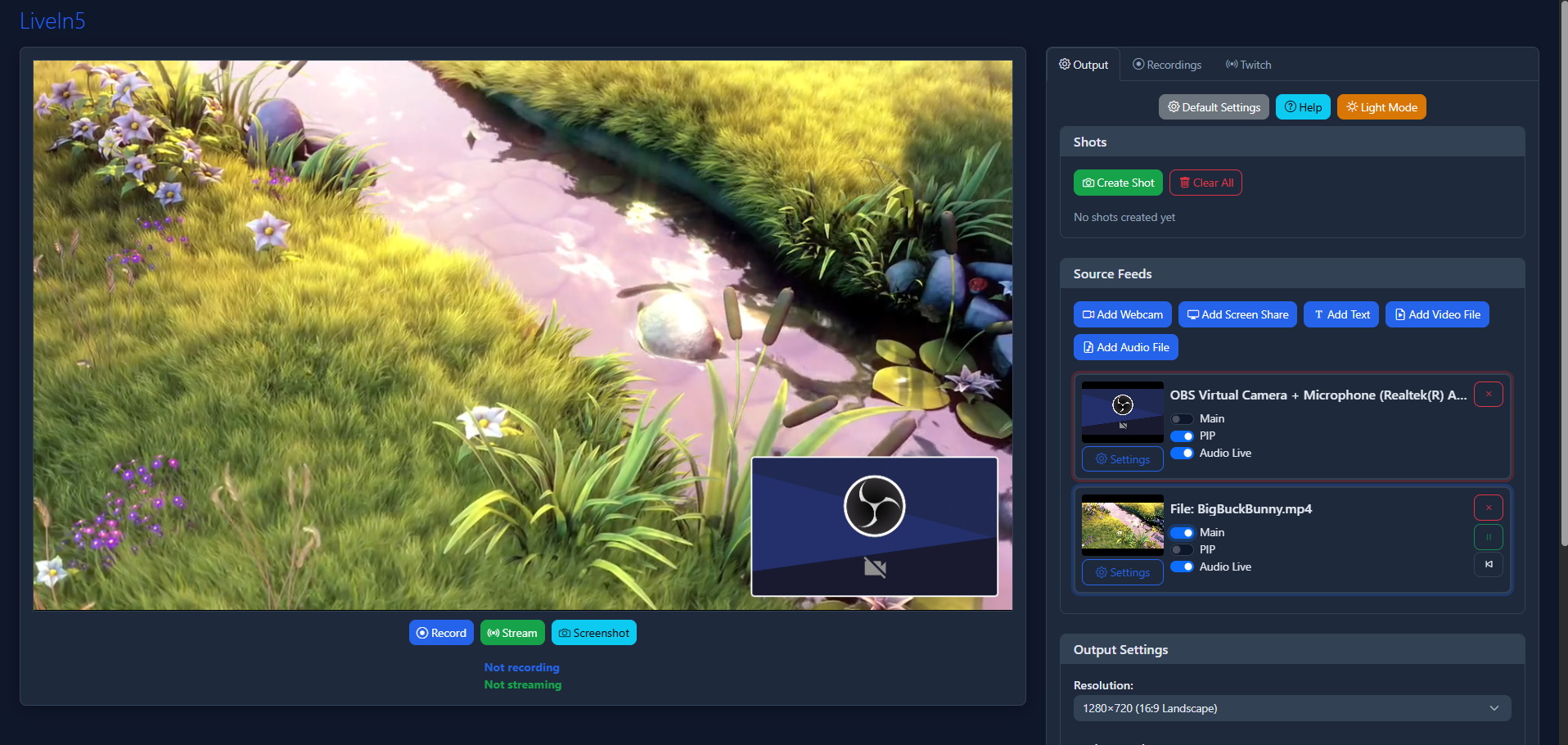Restart BigBuckBunny.mp4 from the beginning
The width and height of the screenshot is (1568, 745).
point(1489,565)
